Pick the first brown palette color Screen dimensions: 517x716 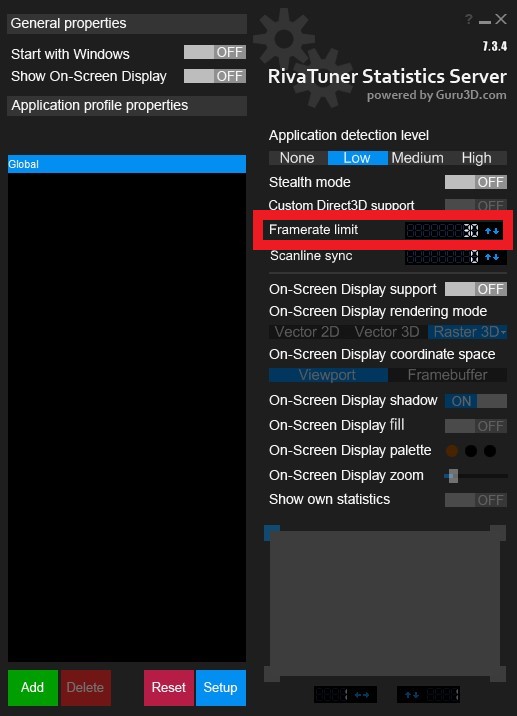[x=452, y=451]
